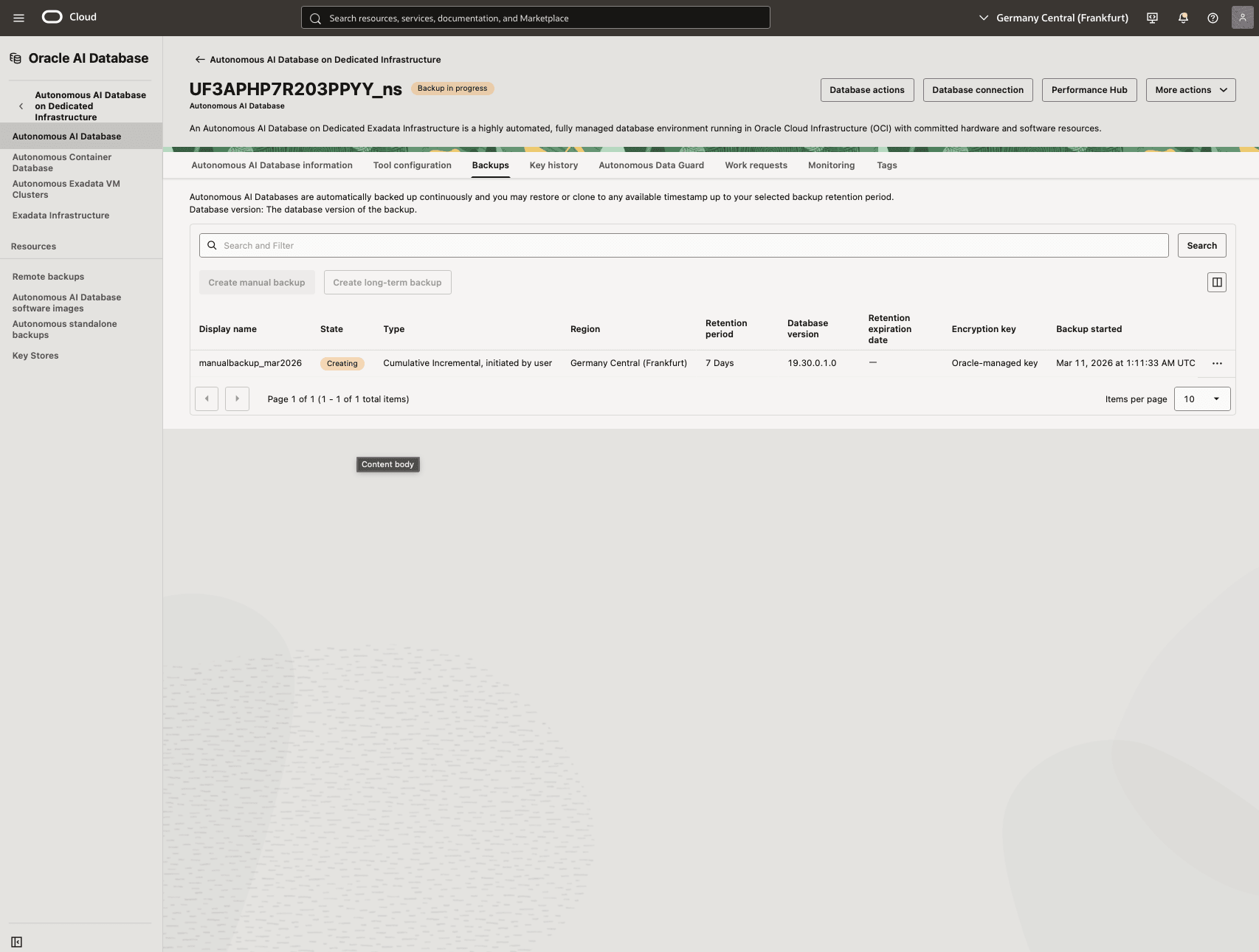Click the Mar 11, 2026 at 1:11:33 AM UTC cell
This screenshot has height=952, width=1259.
tap(1125, 363)
